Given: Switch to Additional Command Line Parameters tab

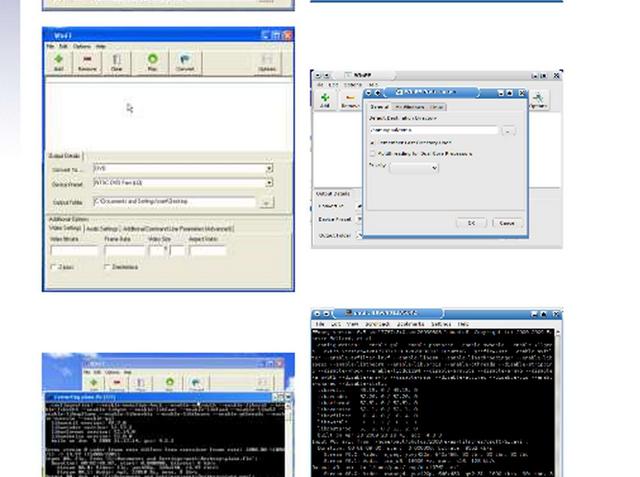Looking at the screenshot, I should (178, 229).
